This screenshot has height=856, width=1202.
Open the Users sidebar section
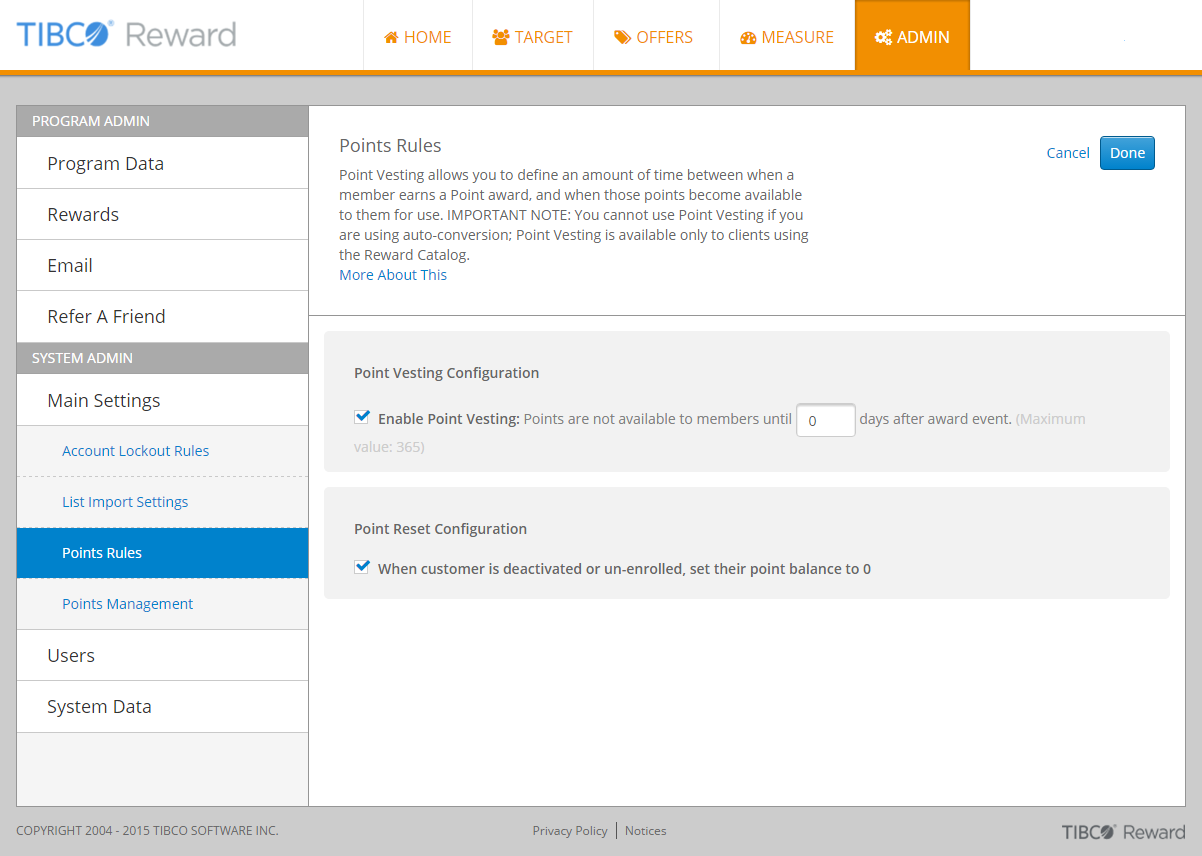click(x=71, y=655)
